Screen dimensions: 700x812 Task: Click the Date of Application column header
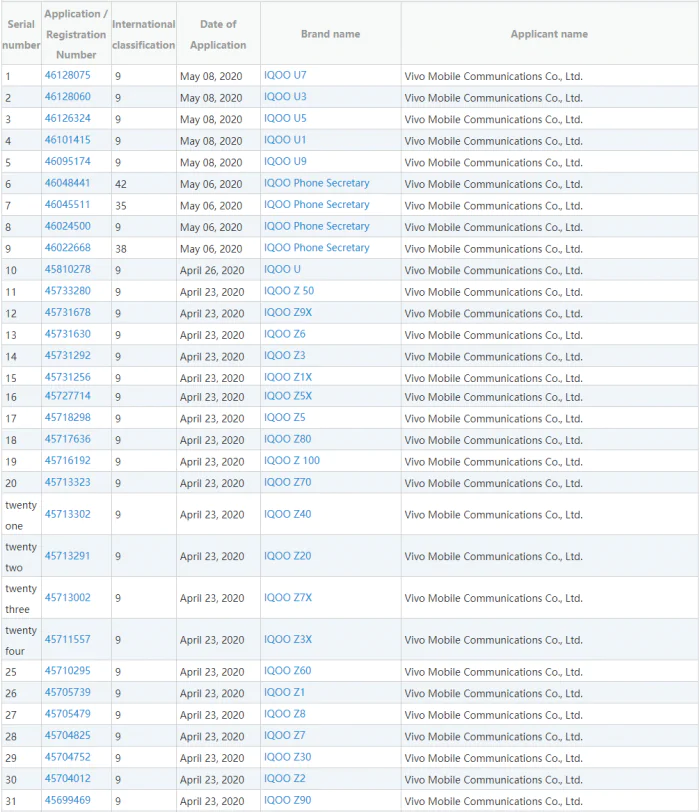tap(218, 34)
